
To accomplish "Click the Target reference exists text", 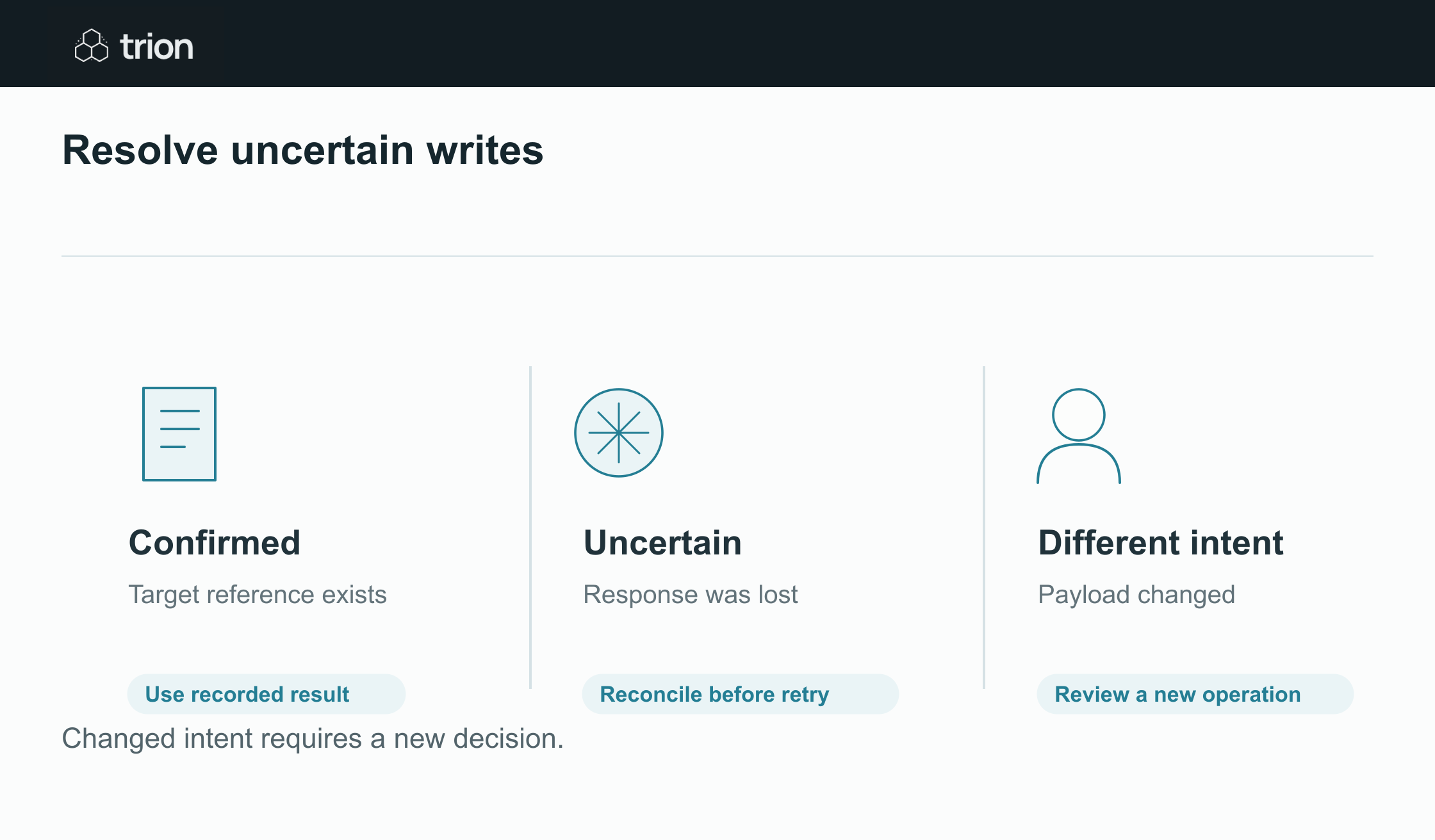I will pos(258,595).
